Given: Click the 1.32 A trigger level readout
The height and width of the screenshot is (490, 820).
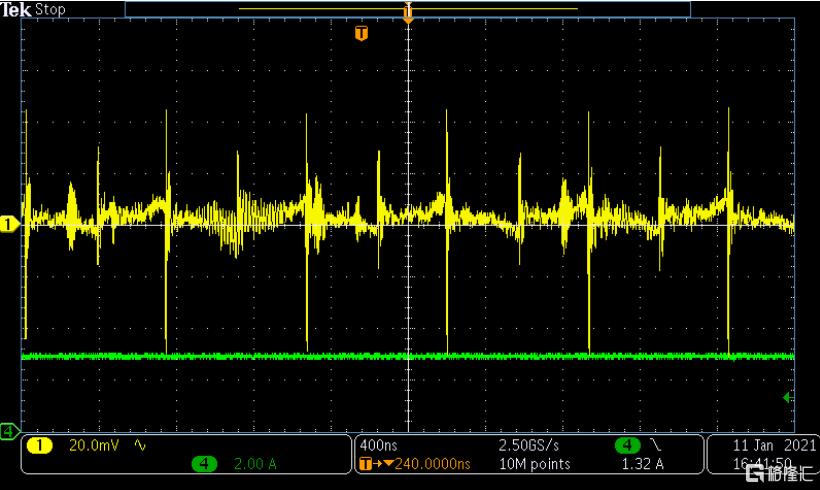Looking at the screenshot, I should point(642,464).
